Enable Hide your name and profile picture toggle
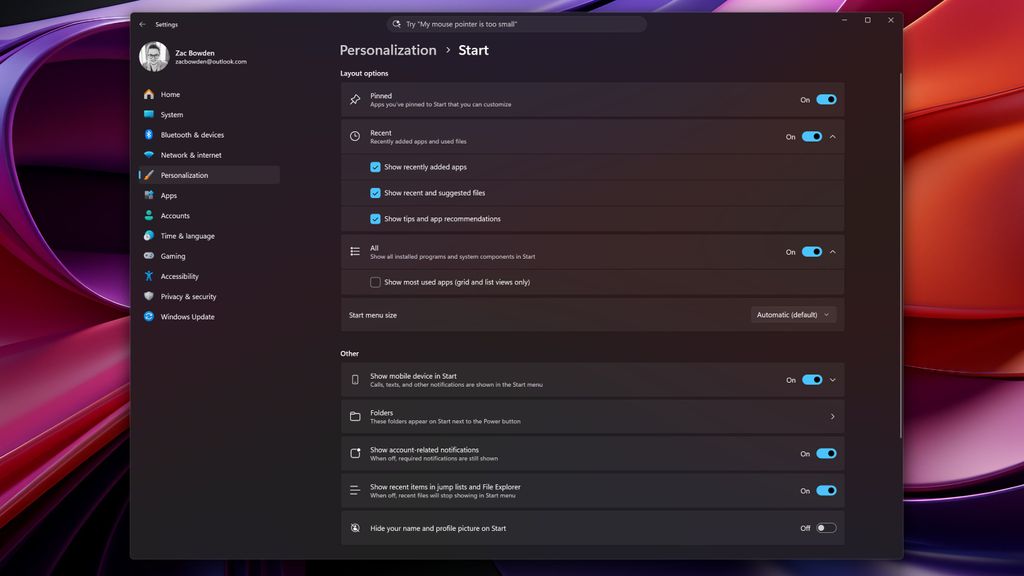Image resolution: width=1024 pixels, height=576 pixels. (826, 528)
